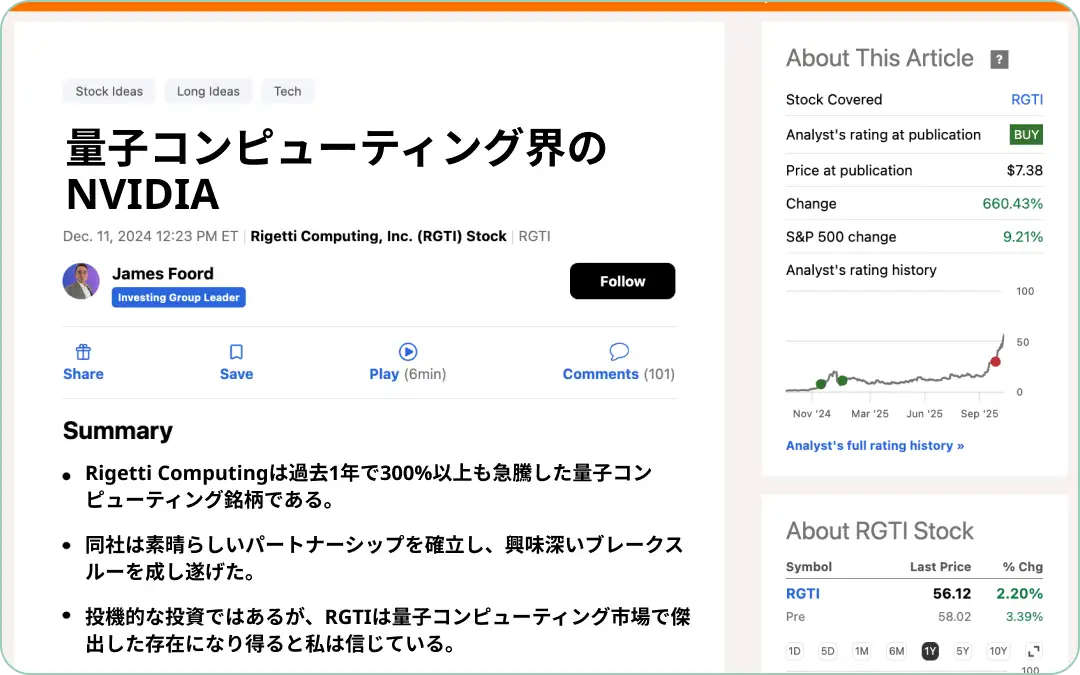
Task: Click the Summary heading
Action: [x=118, y=430]
